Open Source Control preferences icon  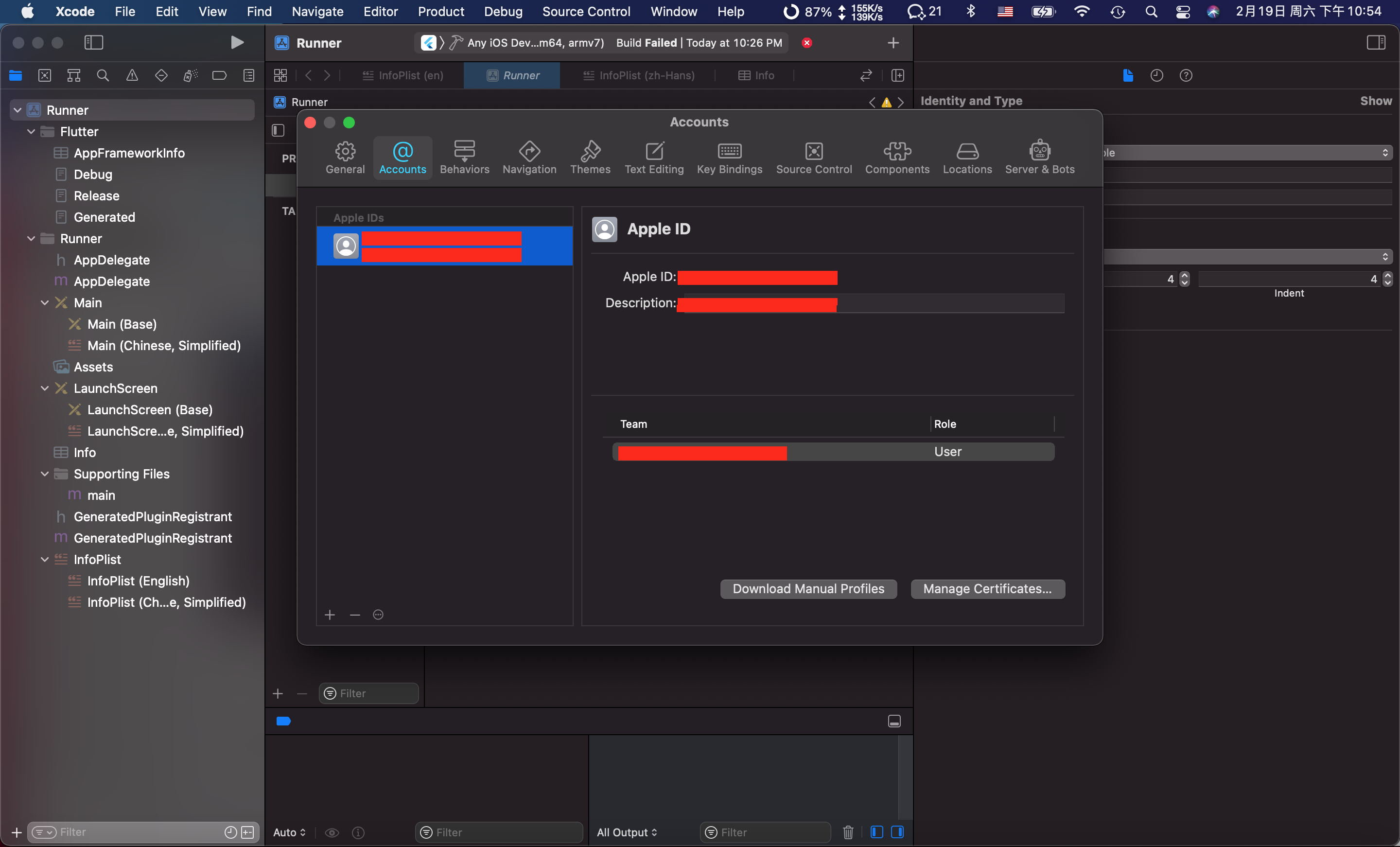814,158
